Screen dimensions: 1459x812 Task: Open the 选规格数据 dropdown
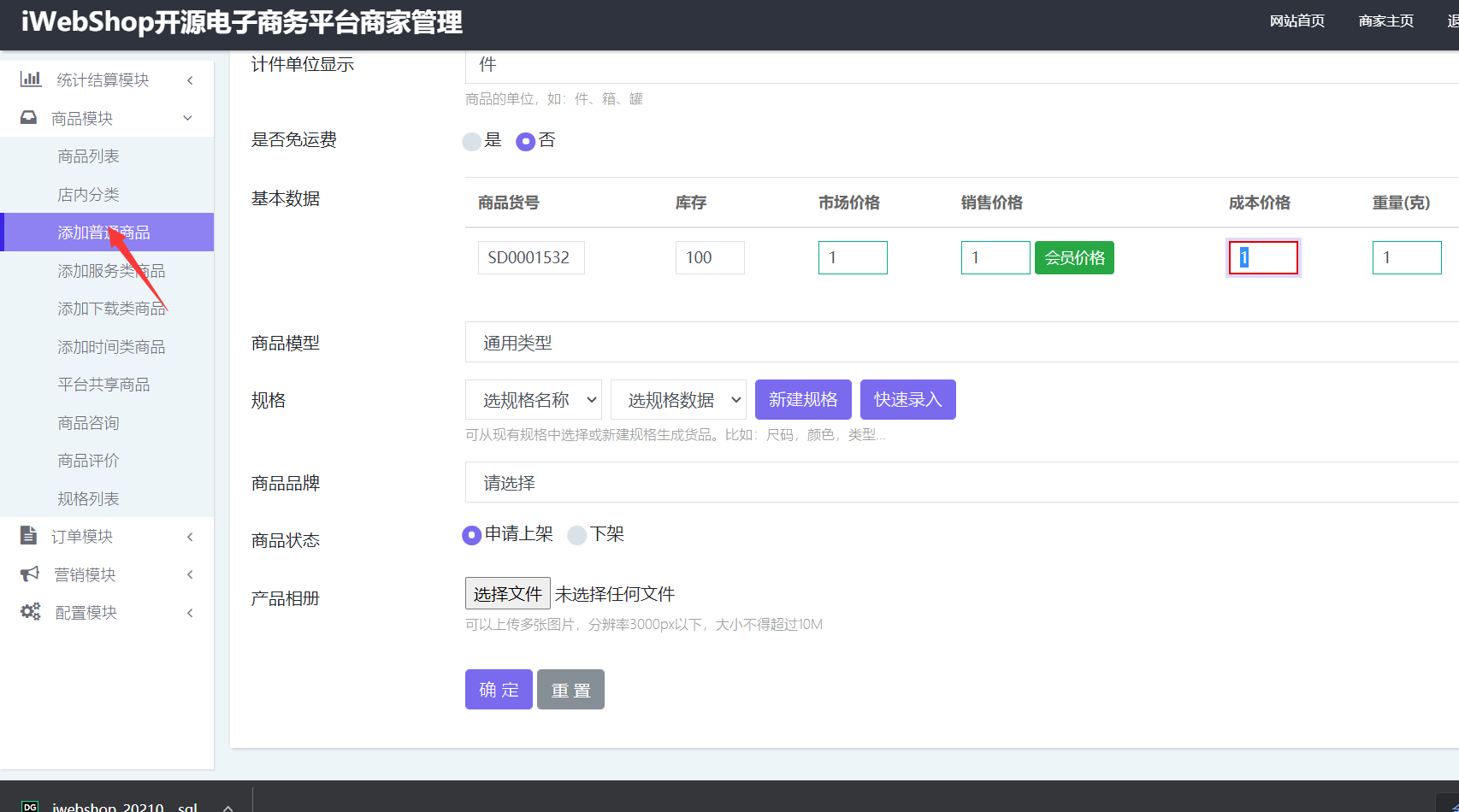tap(678, 399)
